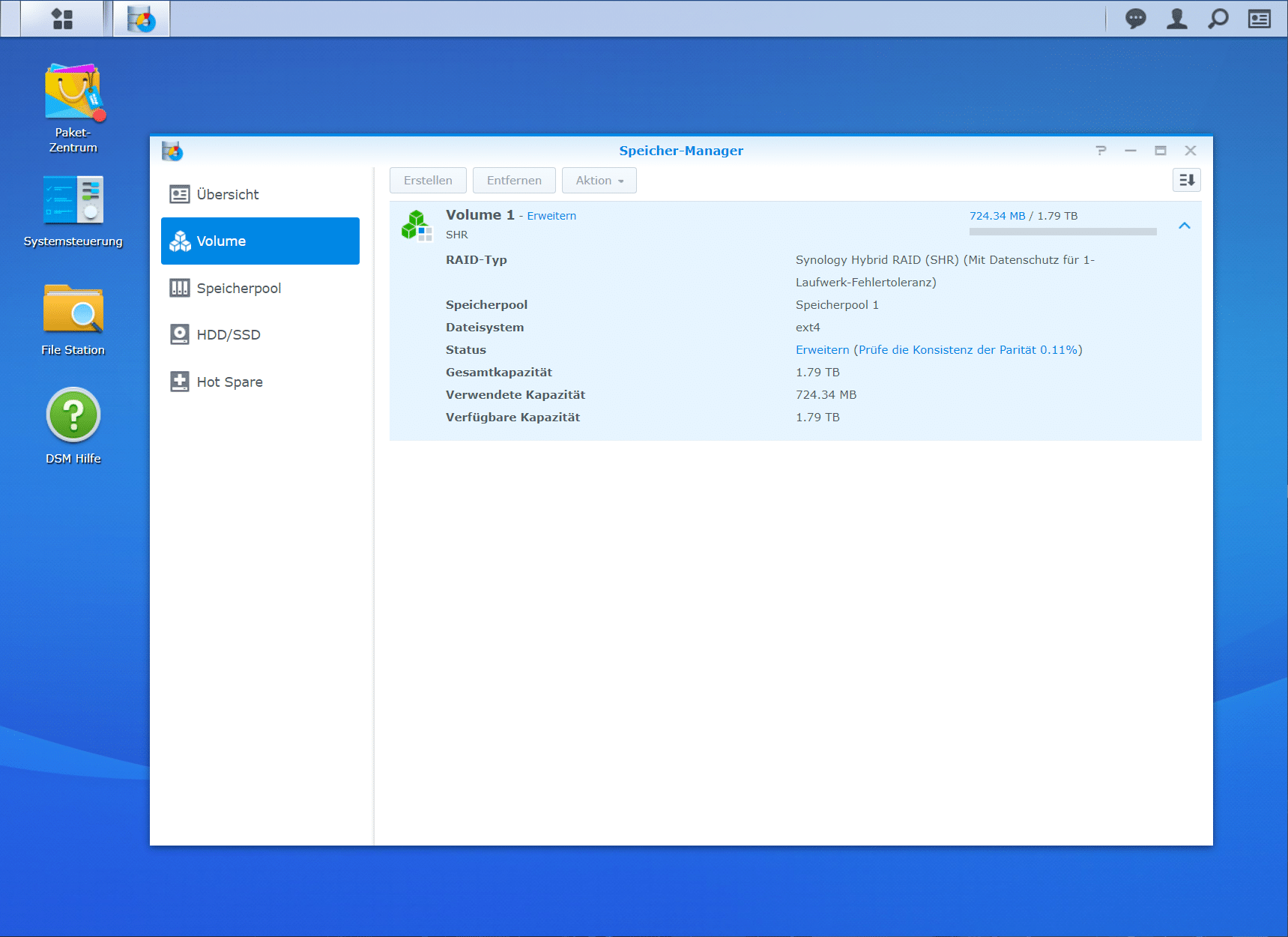Screen dimensions: 1288x937
Task: Open Paket-Zentrum desktop icon
Action: tap(73, 94)
